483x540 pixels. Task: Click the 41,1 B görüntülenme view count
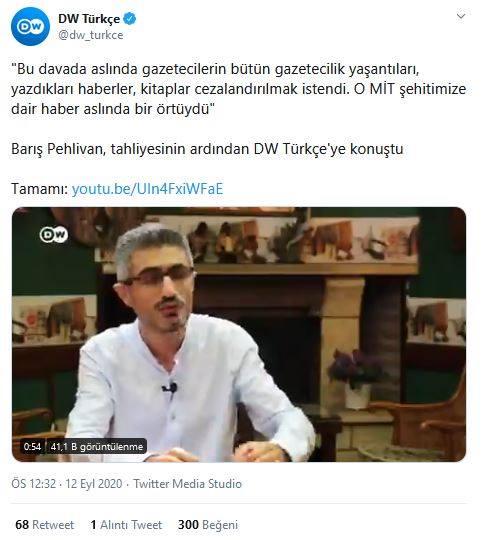97,447
